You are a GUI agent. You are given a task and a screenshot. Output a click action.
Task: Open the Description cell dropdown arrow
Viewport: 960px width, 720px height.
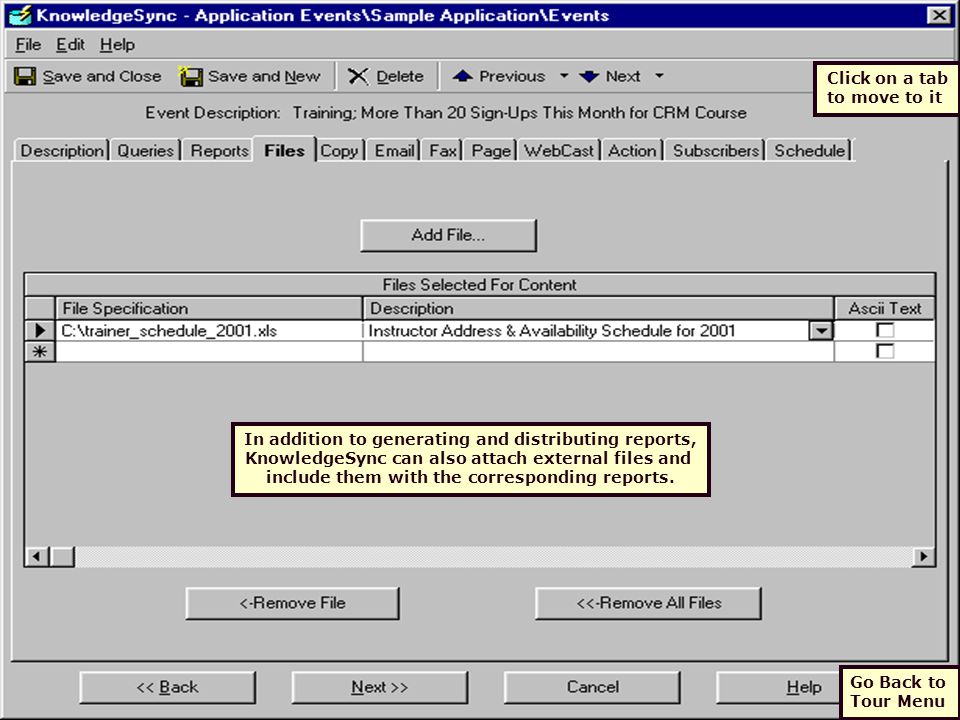821,331
